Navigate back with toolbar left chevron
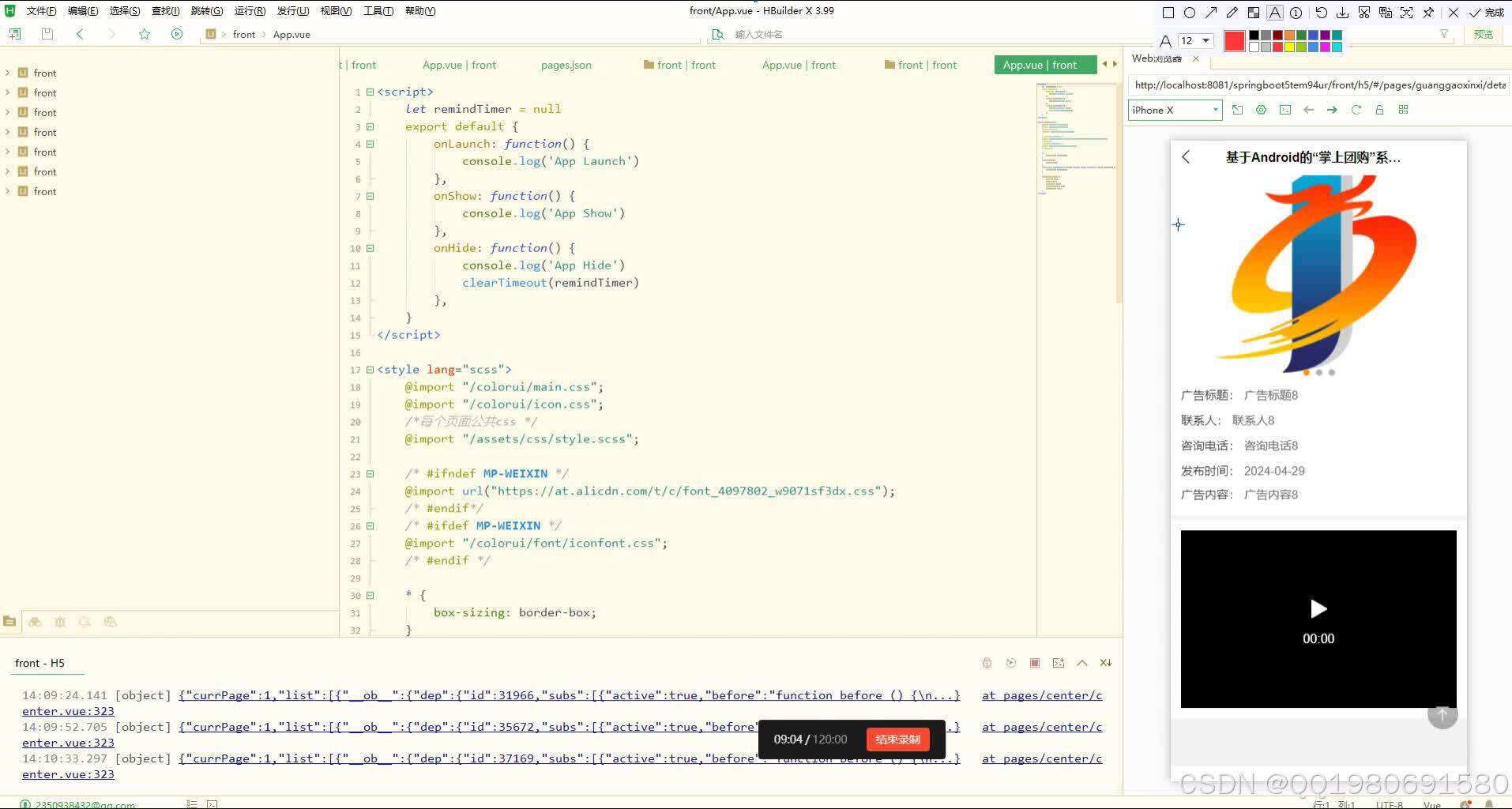Image resolution: width=1512 pixels, height=809 pixels. [80, 34]
